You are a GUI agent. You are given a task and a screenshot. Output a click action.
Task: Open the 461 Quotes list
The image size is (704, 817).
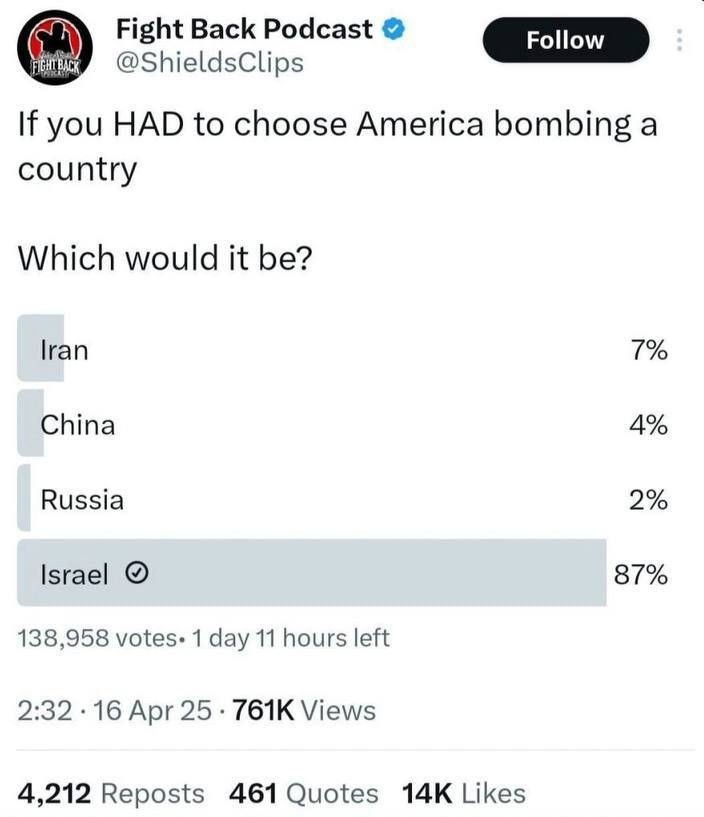(304, 794)
